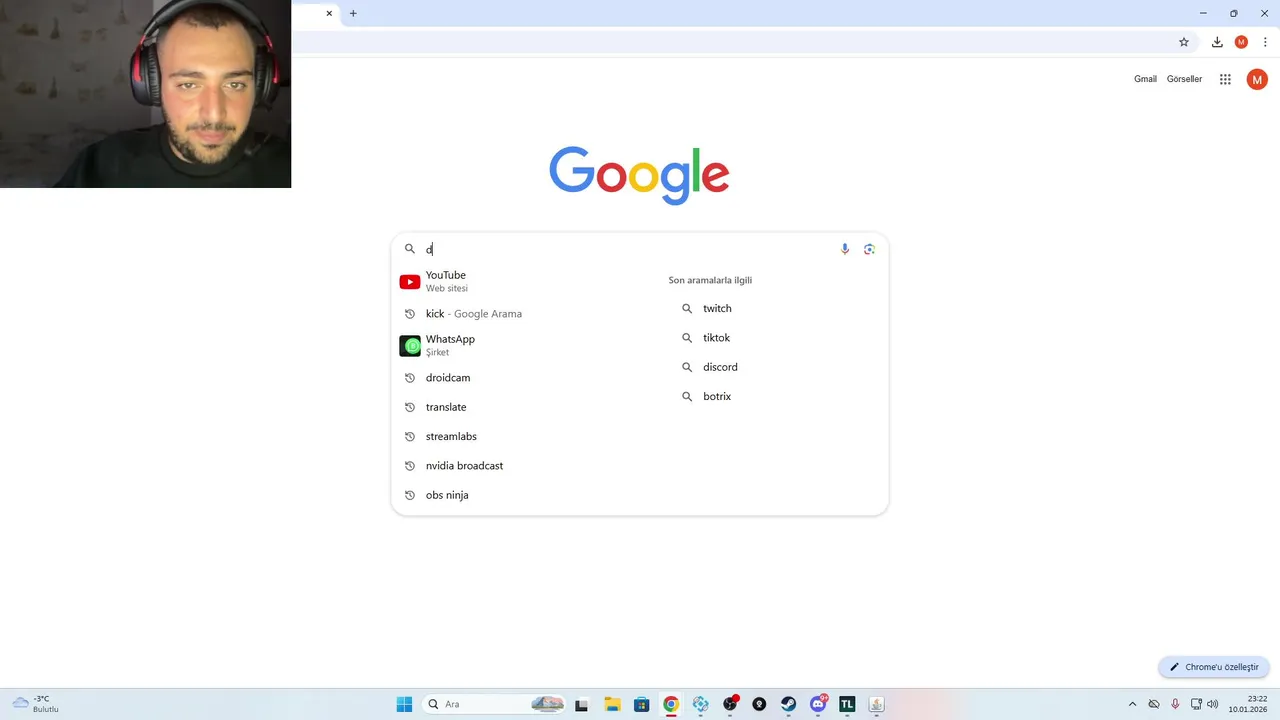Focus the Google search text field

click(630, 249)
